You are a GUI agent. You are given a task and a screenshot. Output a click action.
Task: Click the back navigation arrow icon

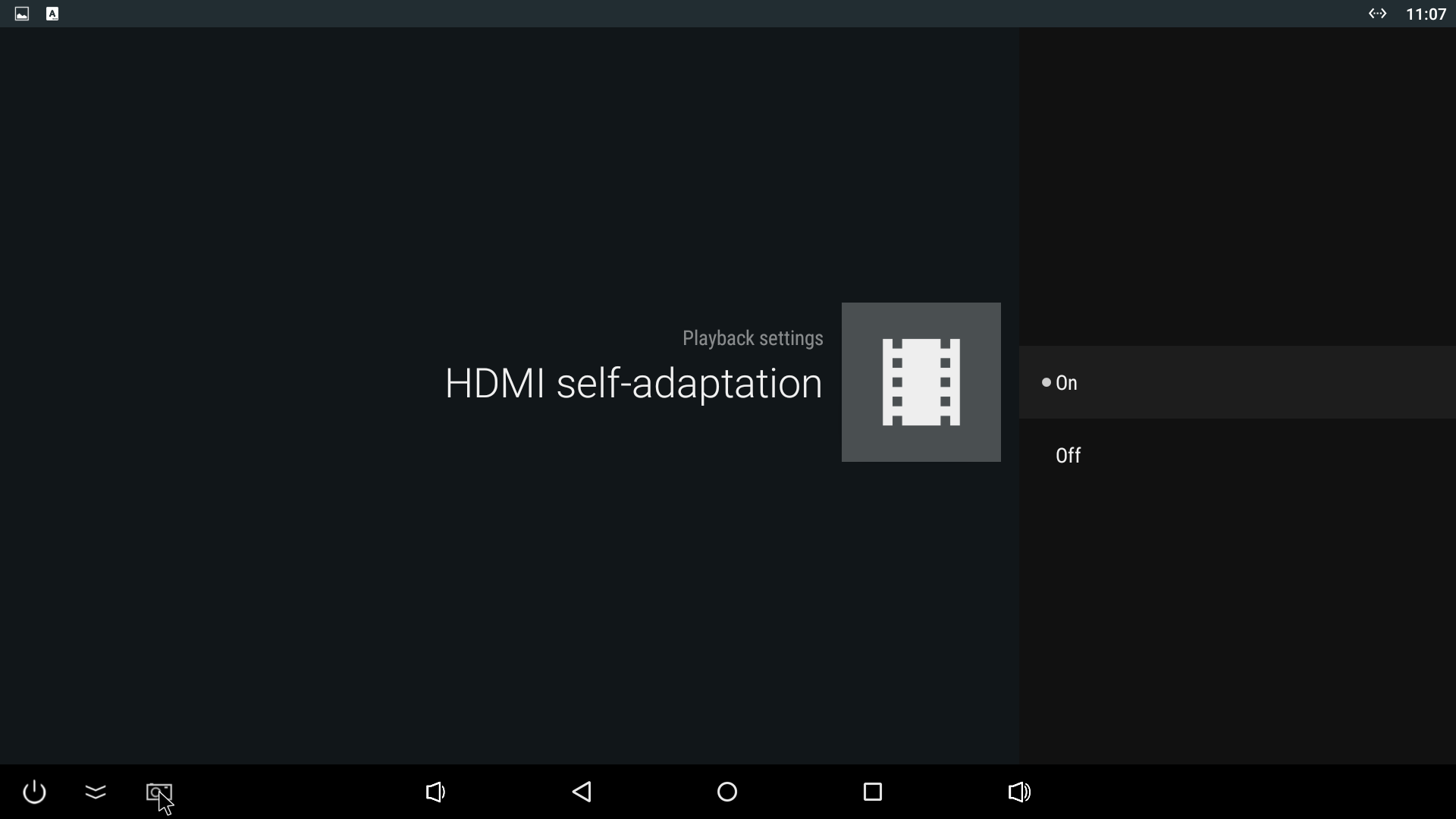pyautogui.click(x=582, y=791)
